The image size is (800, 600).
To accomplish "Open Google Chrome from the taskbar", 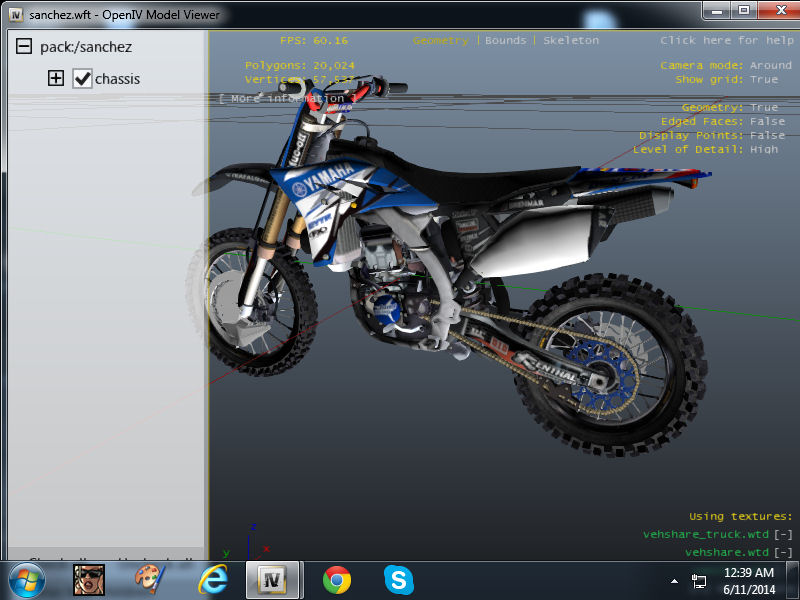I will (337, 580).
